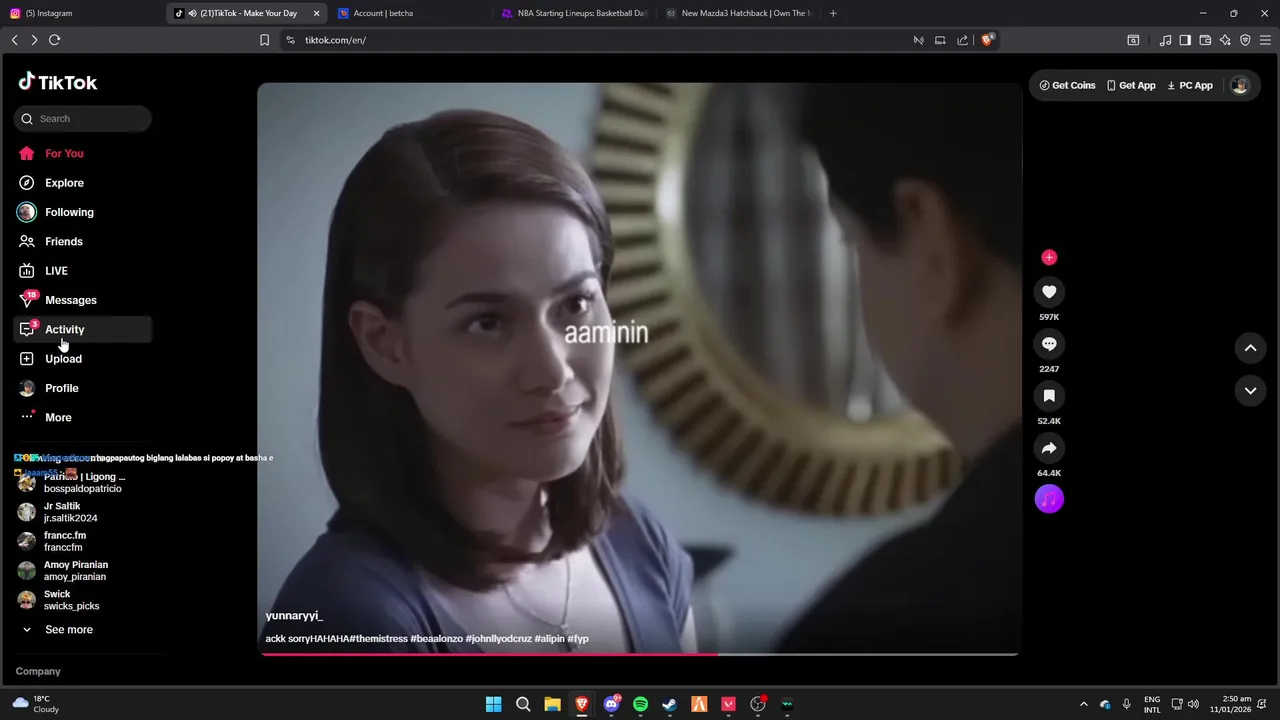The image size is (1280, 720).
Task: Go to previous video with up arrow
Action: (x=1250, y=348)
